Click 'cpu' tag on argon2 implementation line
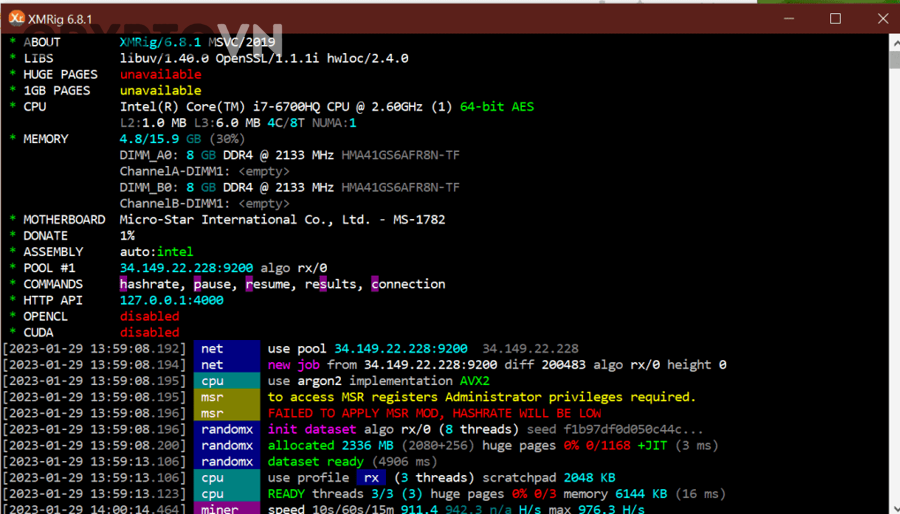 pos(227,381)
